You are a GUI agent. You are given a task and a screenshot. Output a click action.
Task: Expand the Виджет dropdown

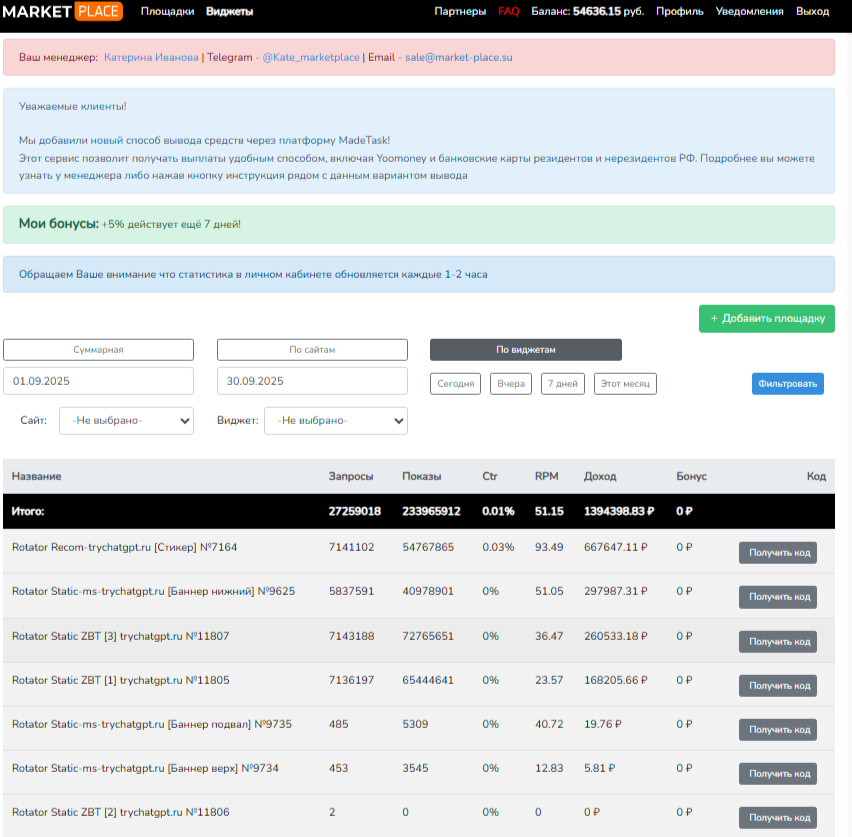click(x=337, y=421)
